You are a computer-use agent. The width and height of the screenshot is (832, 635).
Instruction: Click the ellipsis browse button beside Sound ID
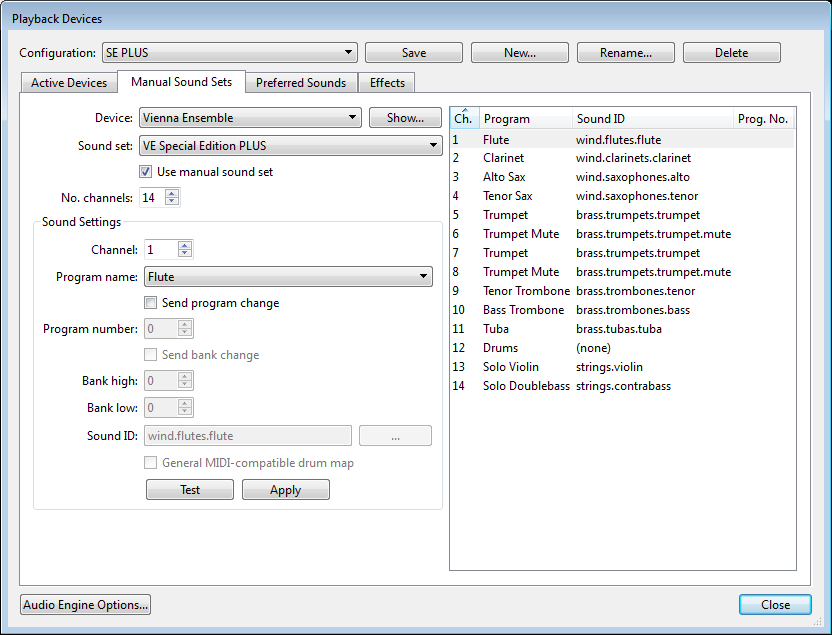coord(395,436)
